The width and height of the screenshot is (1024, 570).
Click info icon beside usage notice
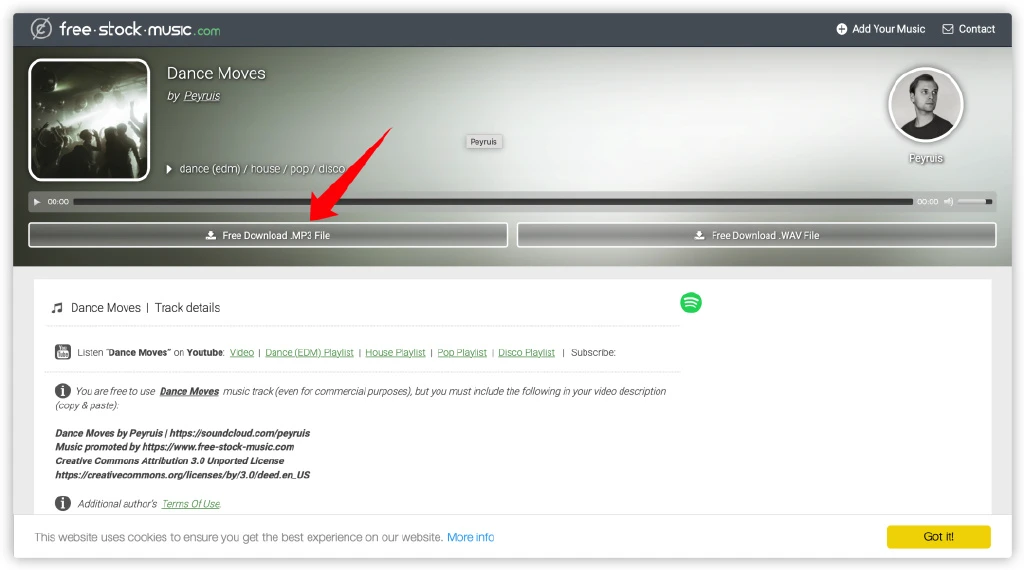click(63, 391)
